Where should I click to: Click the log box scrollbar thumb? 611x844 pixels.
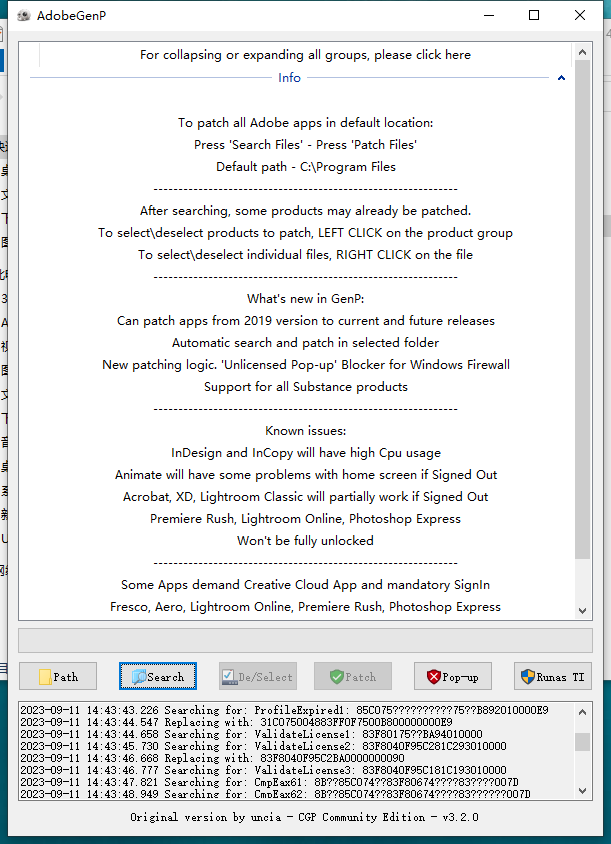click(583, 742)
